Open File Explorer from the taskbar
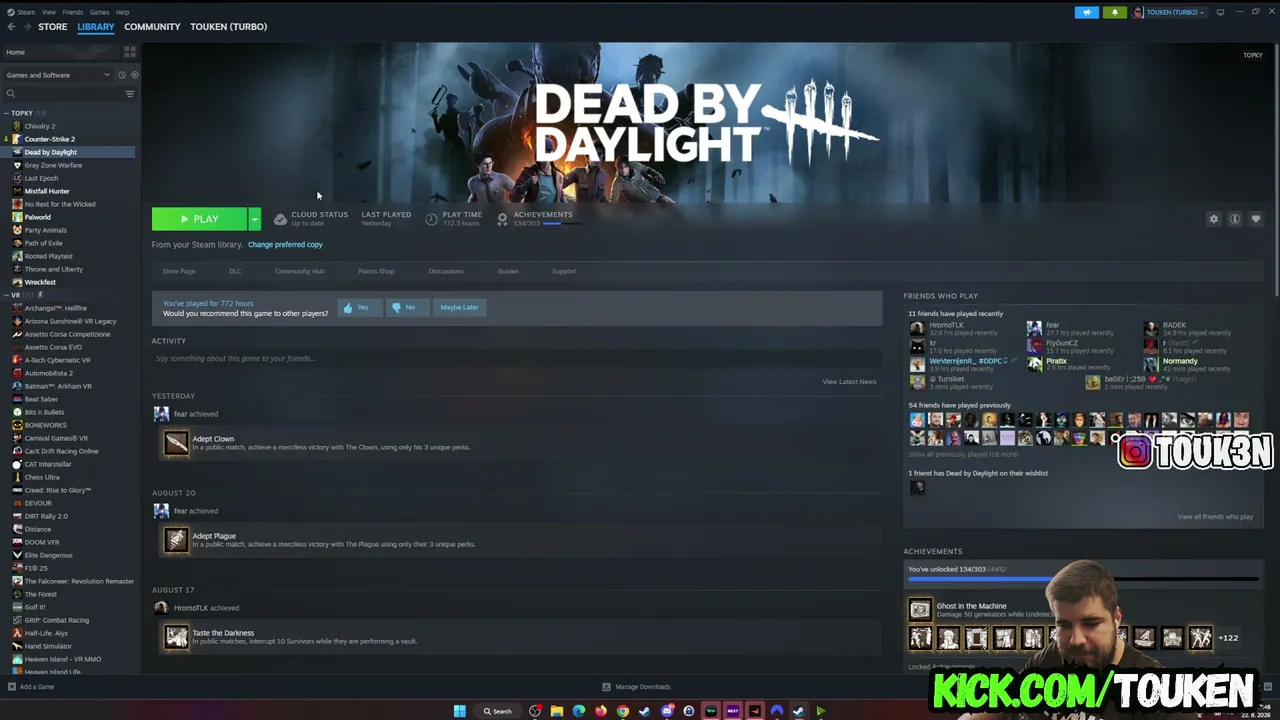 pos(557,711)
